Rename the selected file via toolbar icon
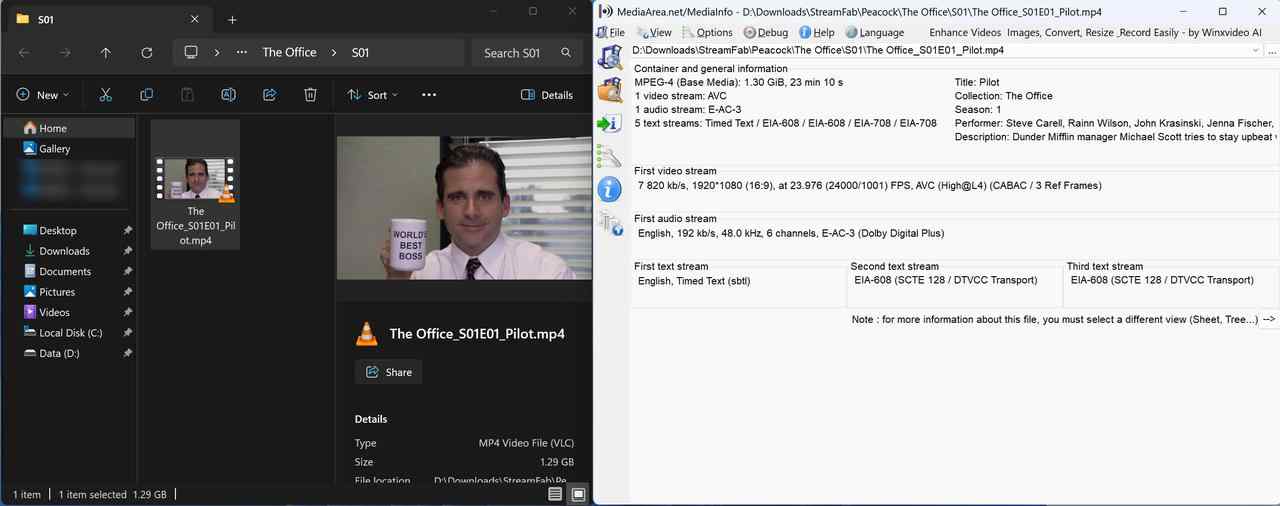The image size is (1280, 506). [x=228, y=94]
